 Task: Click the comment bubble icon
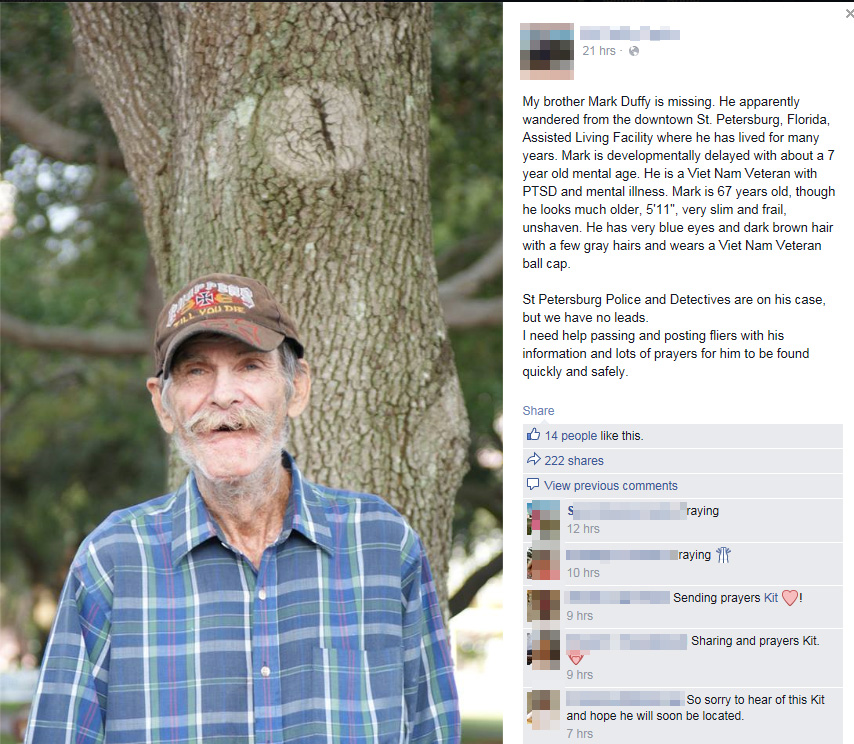pos(533,484)
